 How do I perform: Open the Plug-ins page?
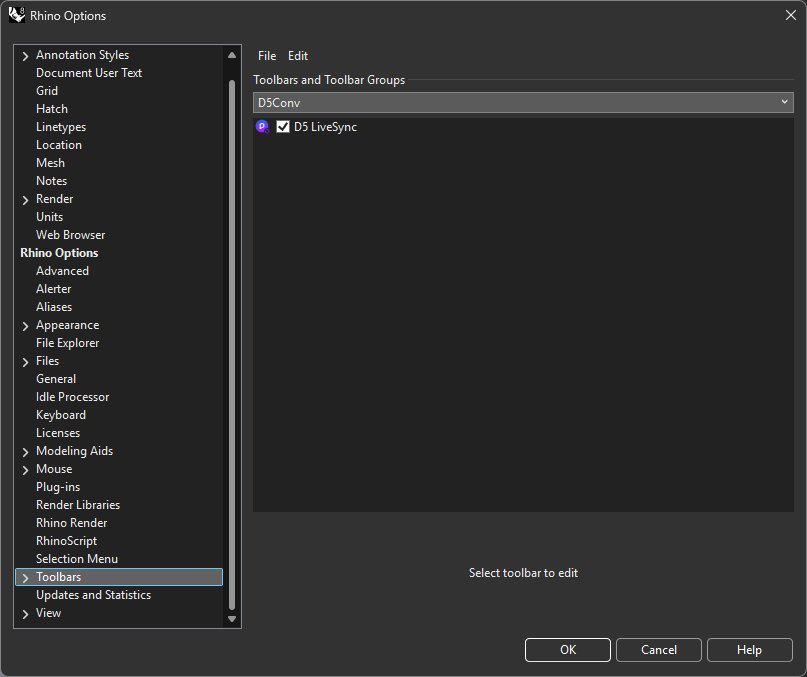pos(58,487)
